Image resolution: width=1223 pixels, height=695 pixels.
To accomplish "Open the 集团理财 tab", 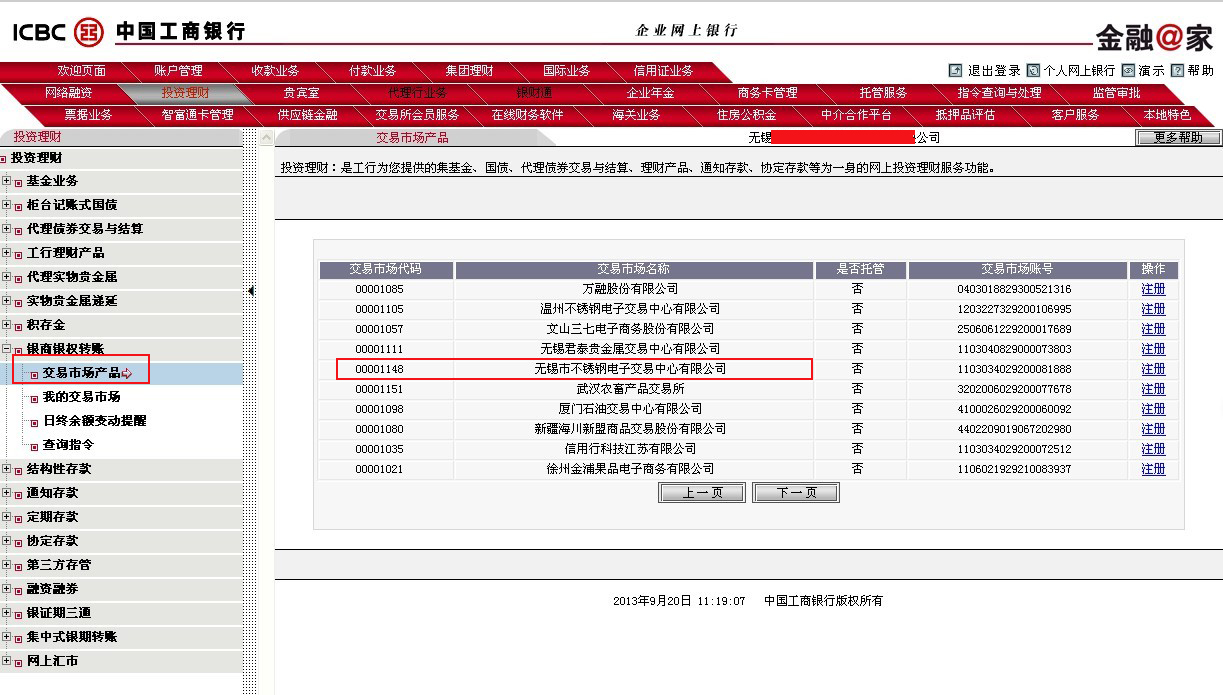I will point(469,71).
